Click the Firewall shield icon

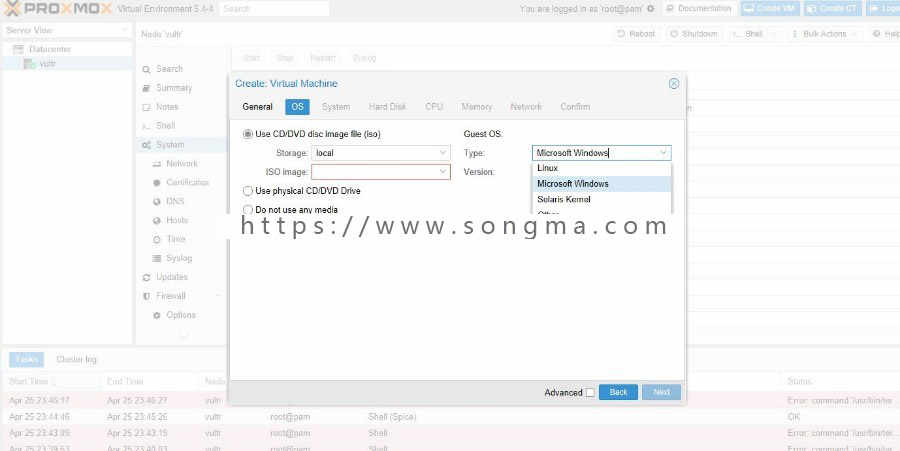coord(146,297)
